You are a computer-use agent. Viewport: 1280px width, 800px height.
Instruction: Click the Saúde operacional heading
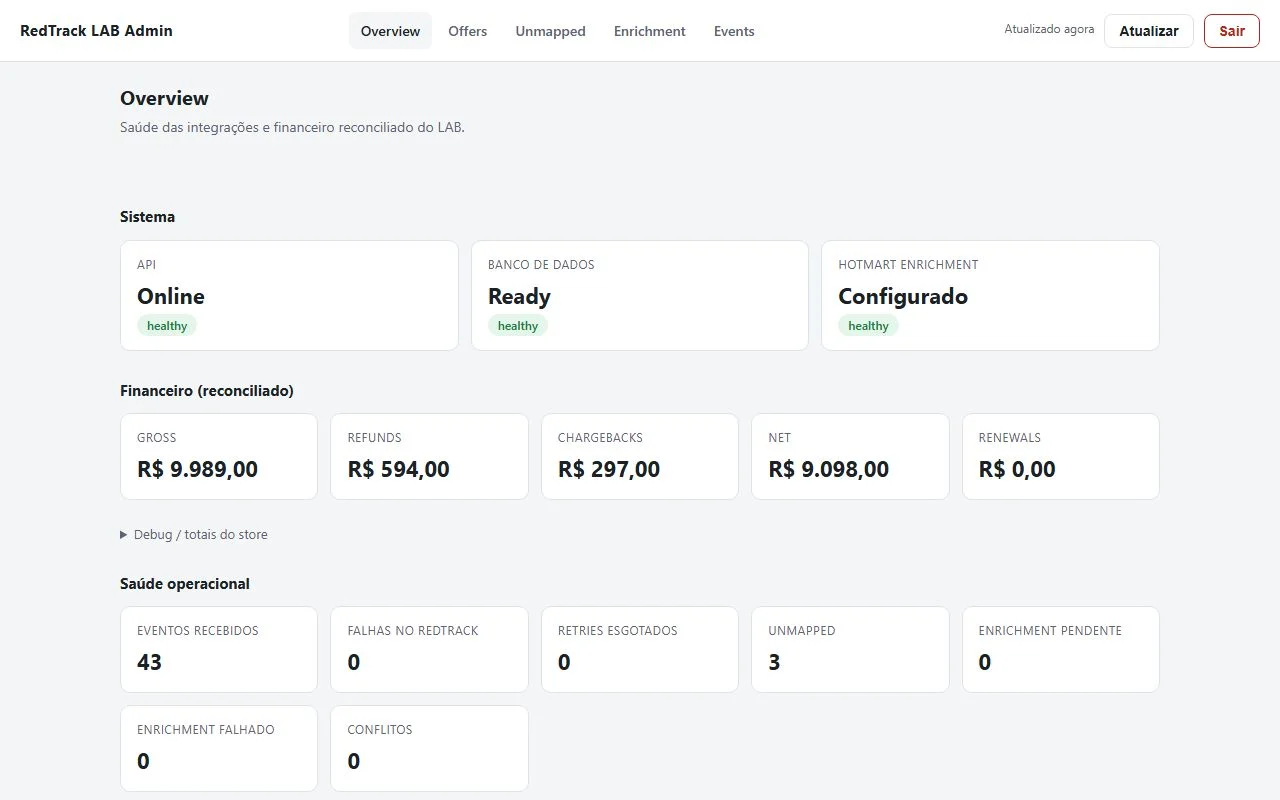[185, 584]
